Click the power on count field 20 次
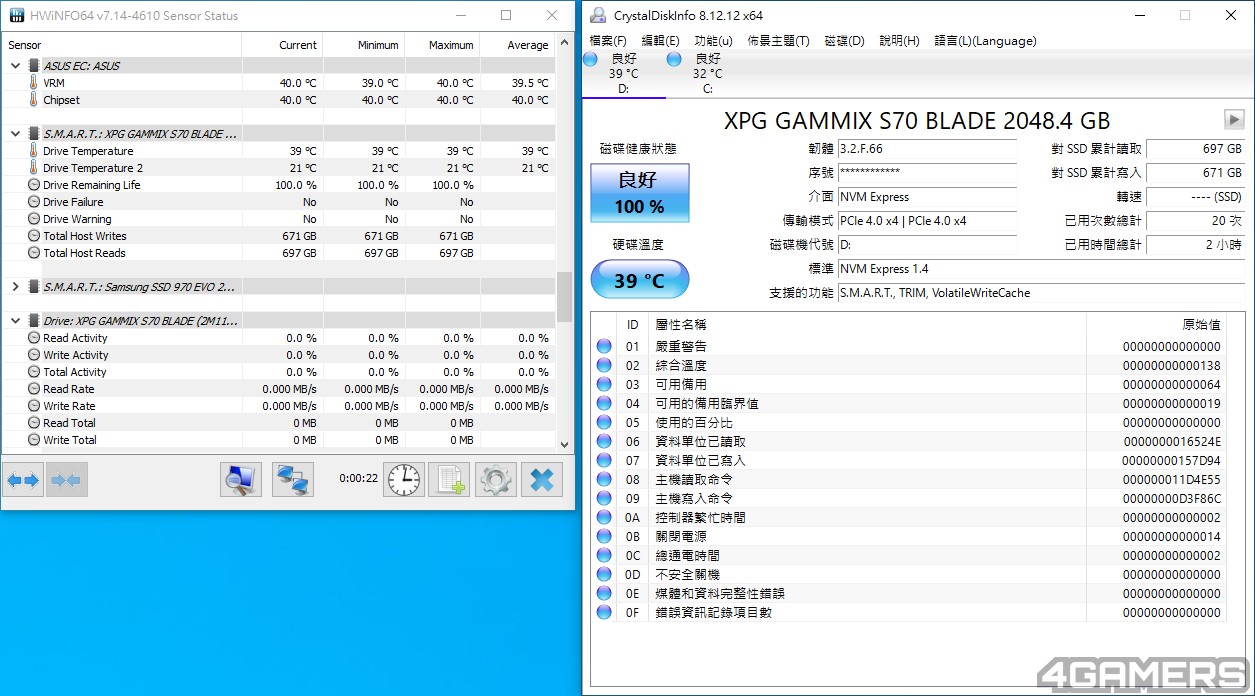Screen dimensions: 1255x696 tap(1196, 221)
